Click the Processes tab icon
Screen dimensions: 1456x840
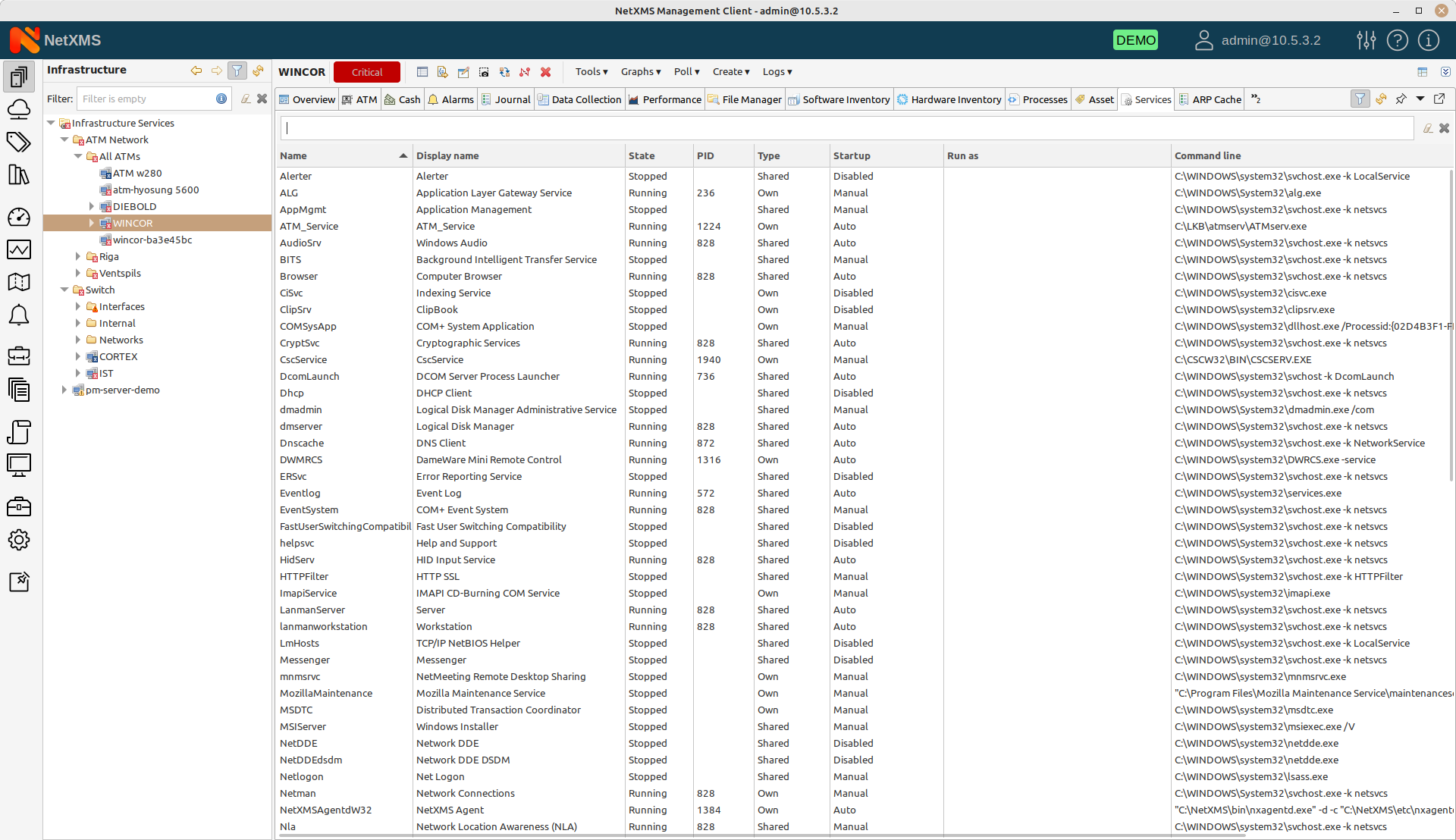point(1013,99)
